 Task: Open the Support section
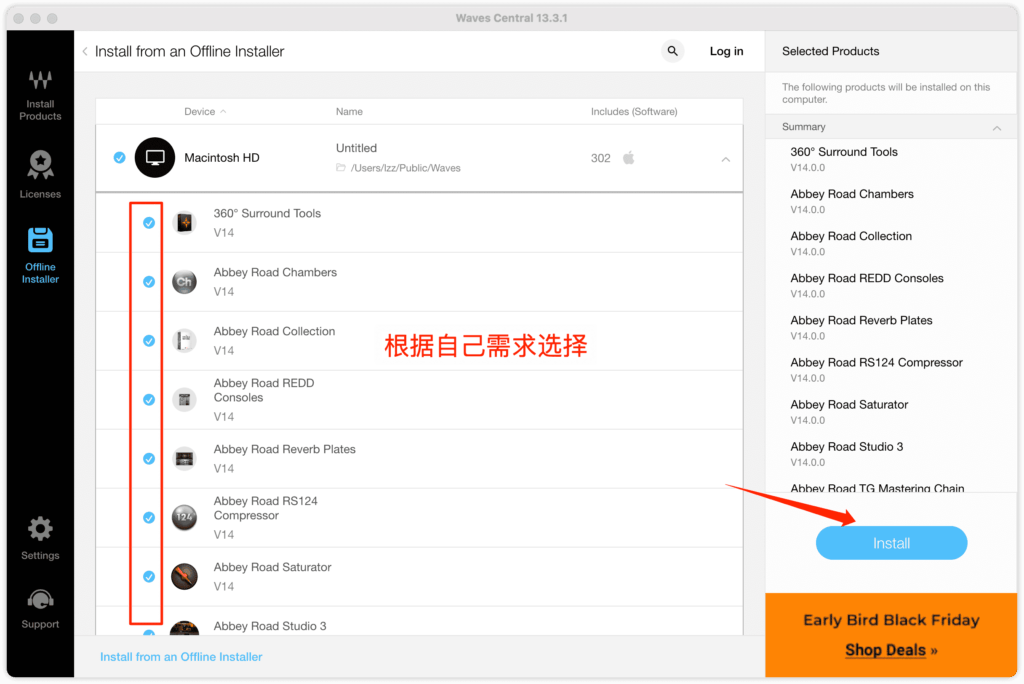40,607
